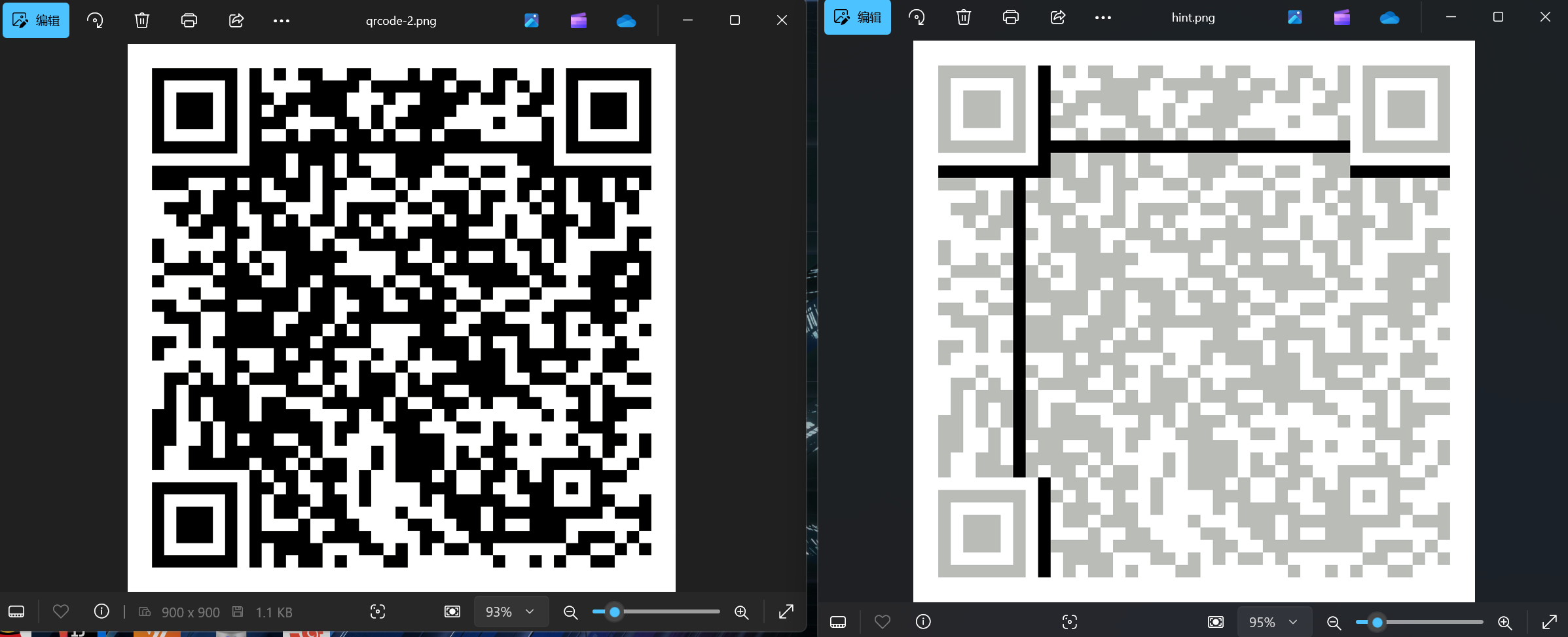This screenshot has height=637, width=1568.
Task: Print image from qrcode-2.png window
Action: point(189,20)
